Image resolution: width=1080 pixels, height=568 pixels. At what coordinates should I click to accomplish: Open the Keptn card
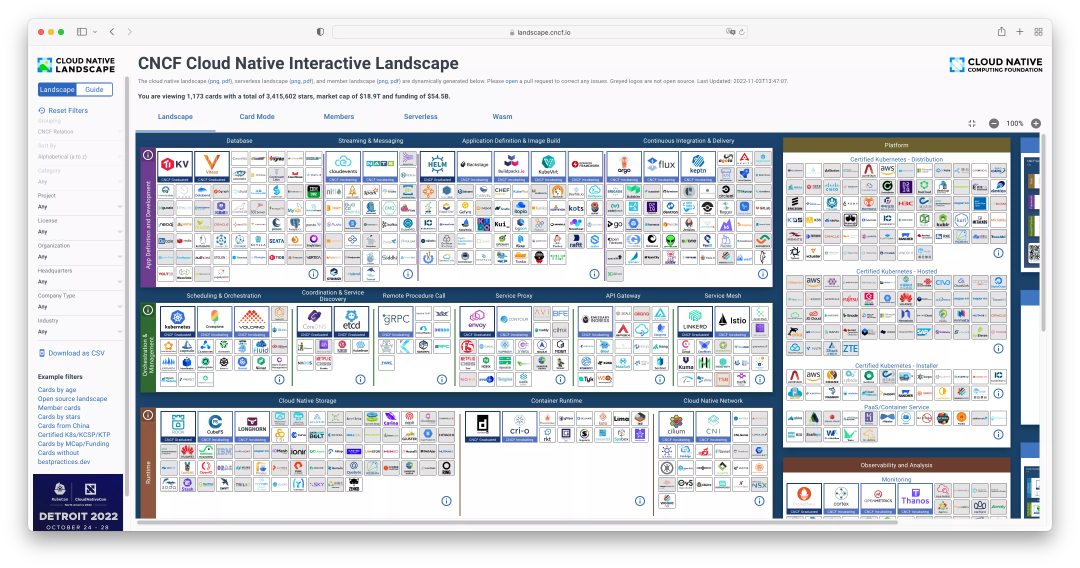coord(698,167)
